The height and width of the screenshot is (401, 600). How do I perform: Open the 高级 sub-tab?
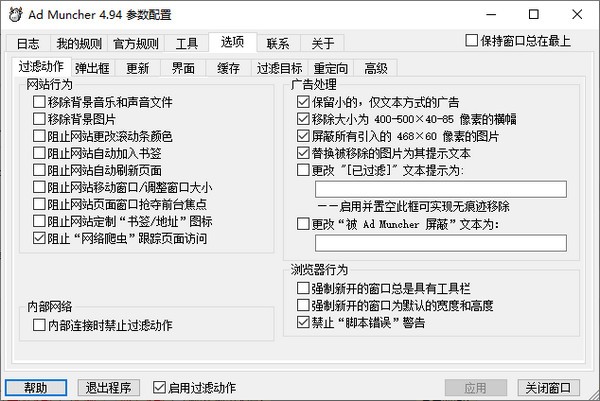[x=376, y=68]
